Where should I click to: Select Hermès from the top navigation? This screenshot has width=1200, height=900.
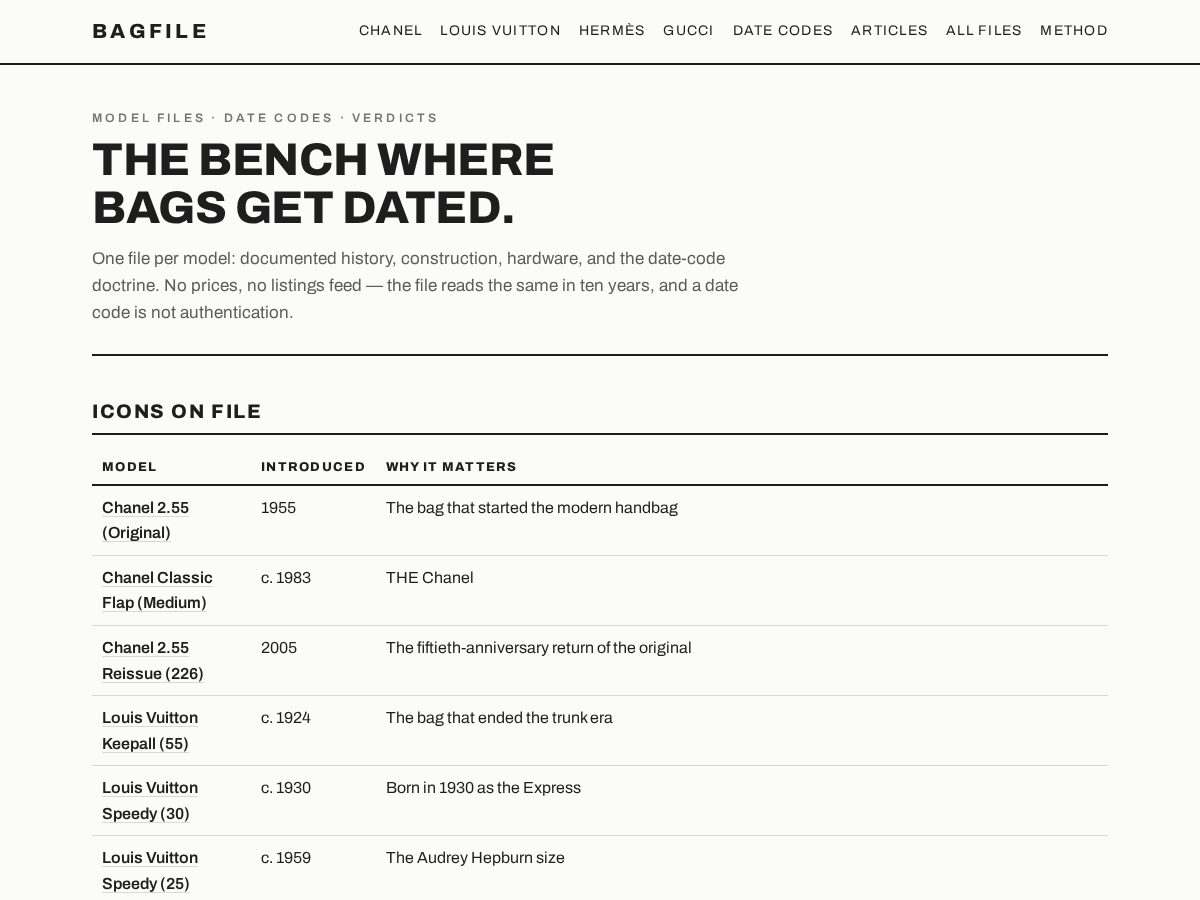click(612, 31)
